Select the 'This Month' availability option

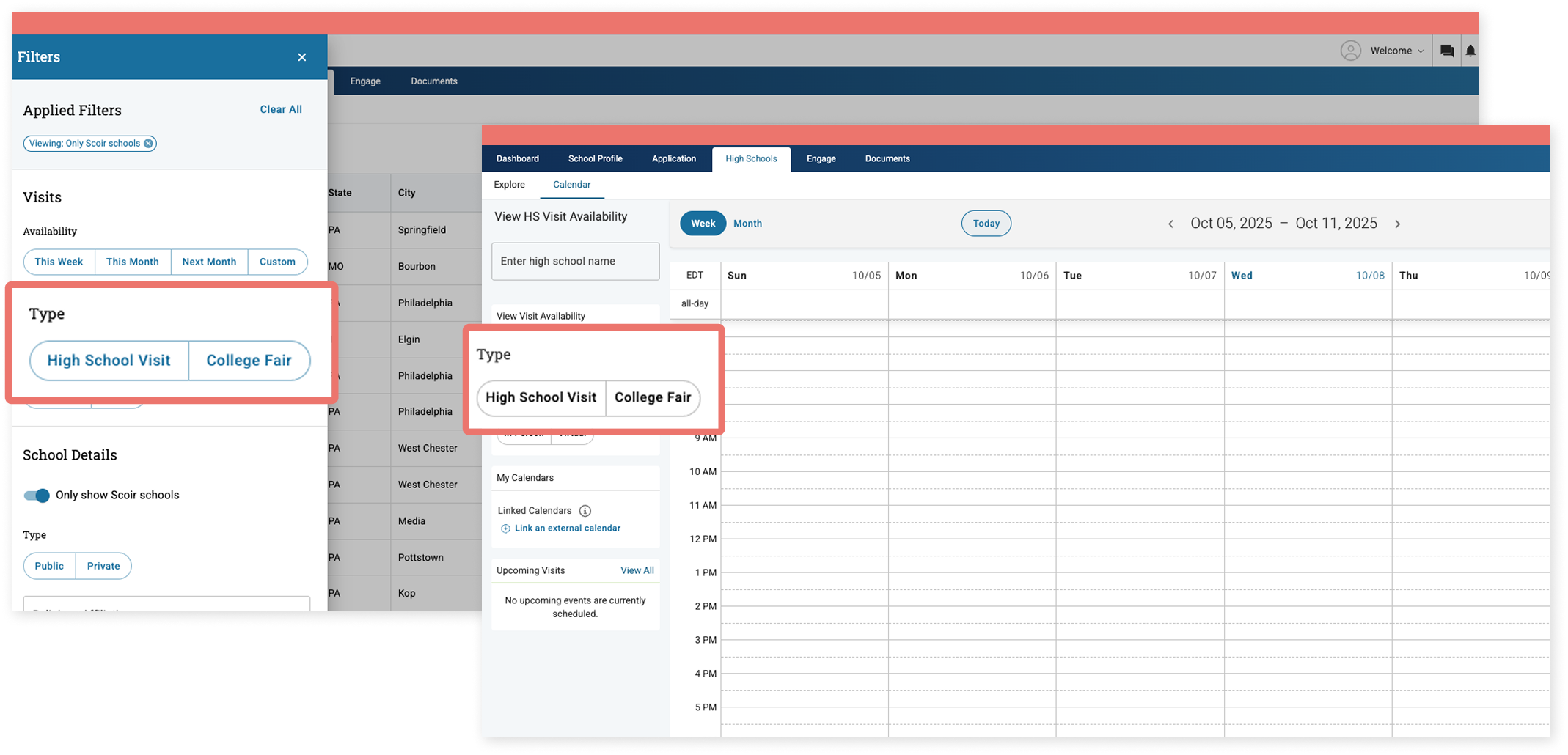tap(132, 262)
